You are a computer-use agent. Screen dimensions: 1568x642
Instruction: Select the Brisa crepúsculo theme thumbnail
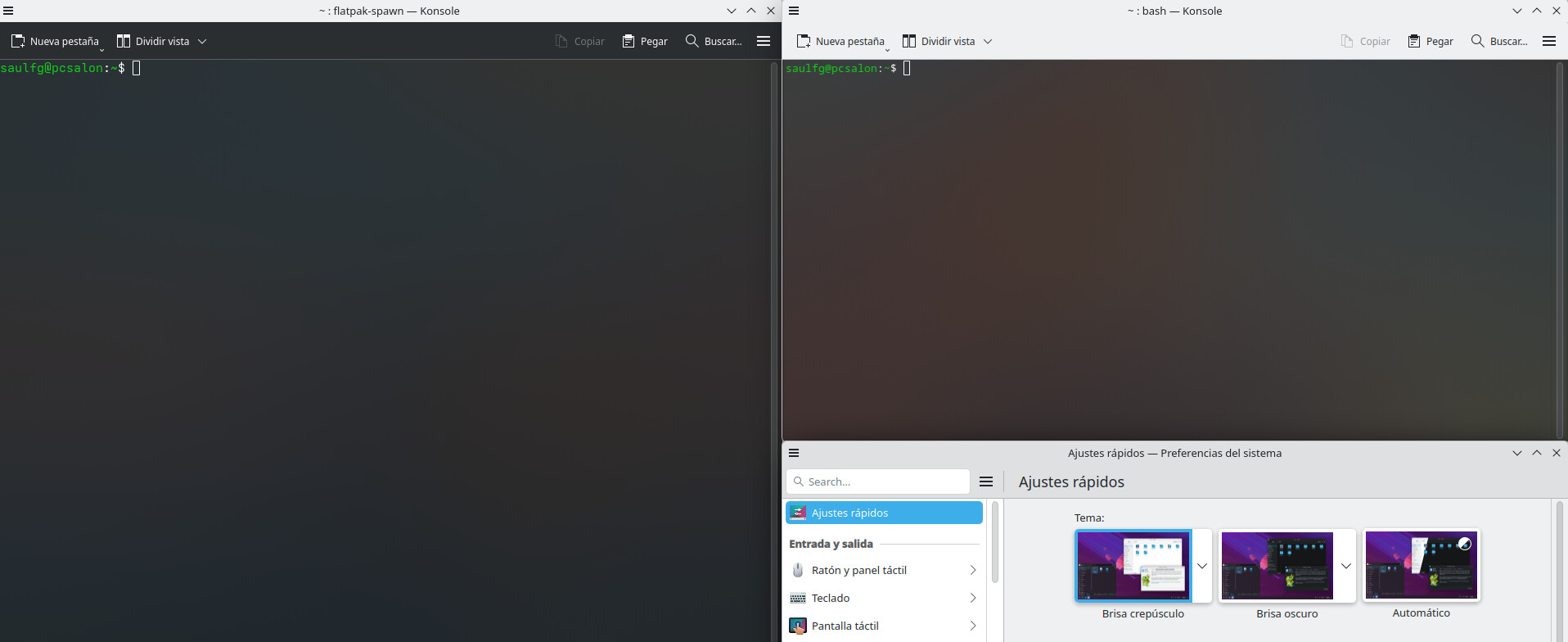point(1133,566)
